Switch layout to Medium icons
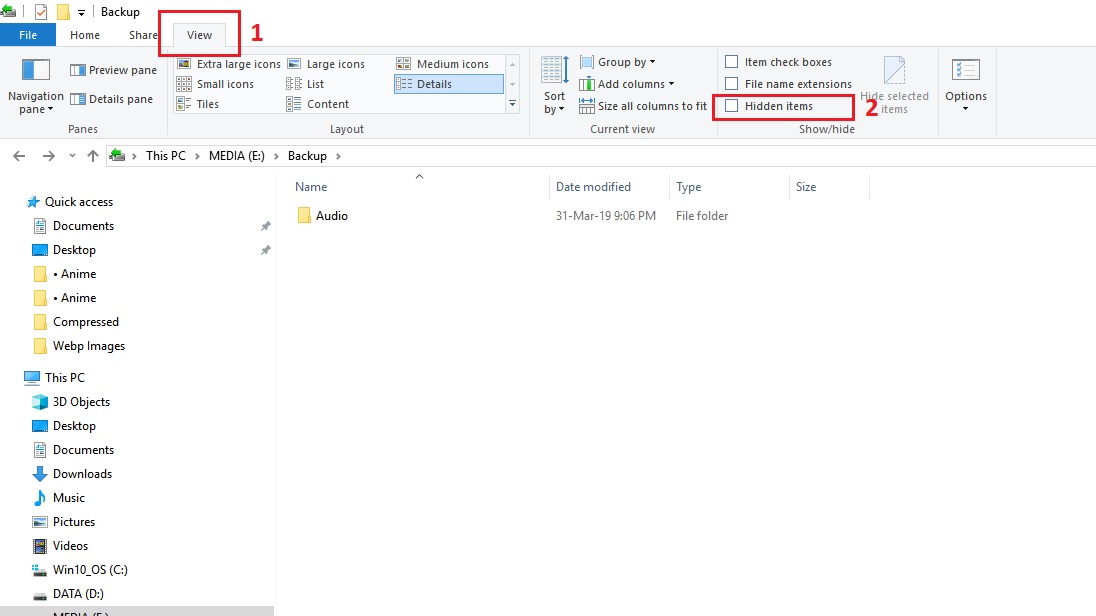This screenshot has height=616, width=1096. [x=443, y=64]
